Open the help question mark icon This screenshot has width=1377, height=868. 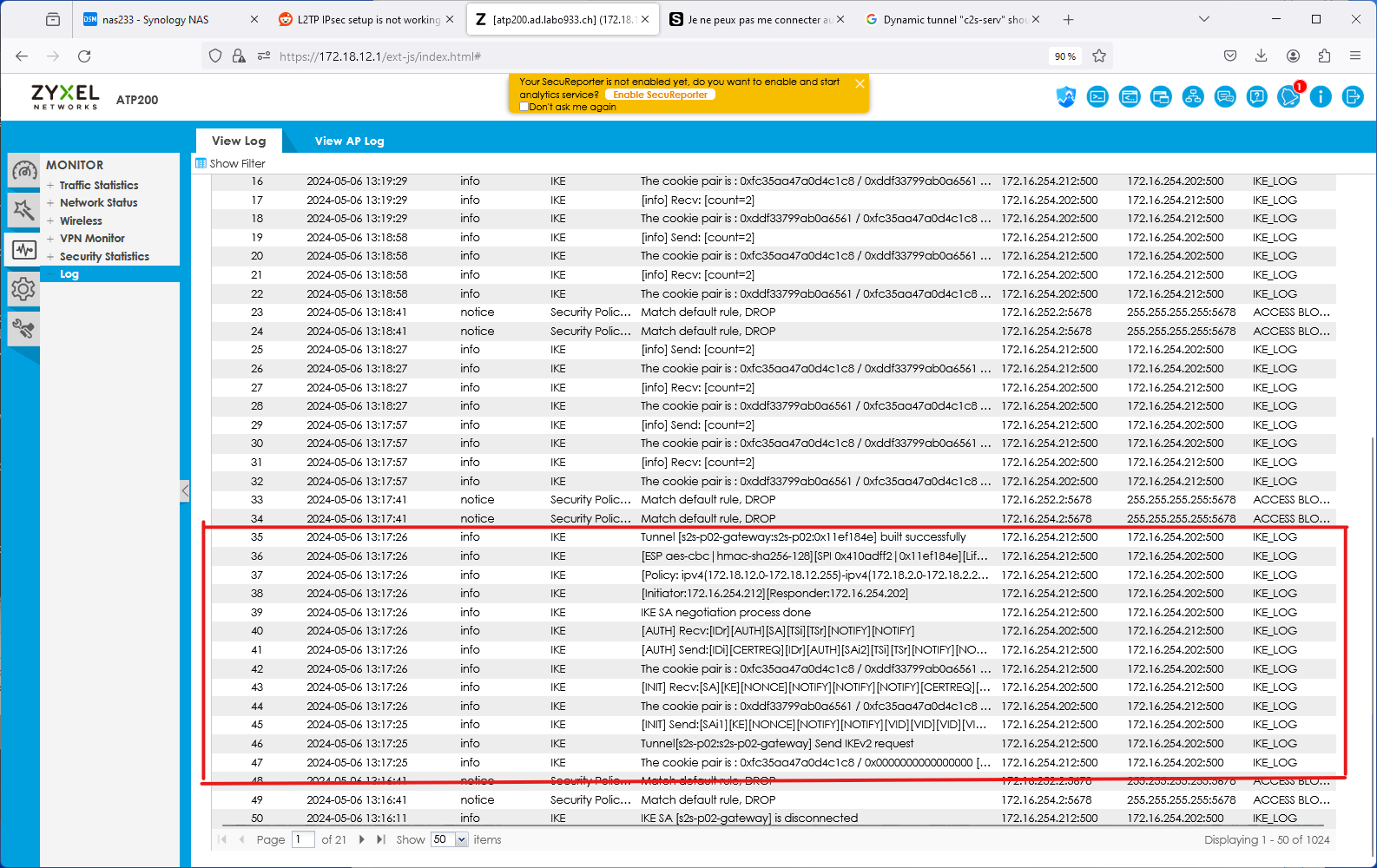coord(1256,97)
